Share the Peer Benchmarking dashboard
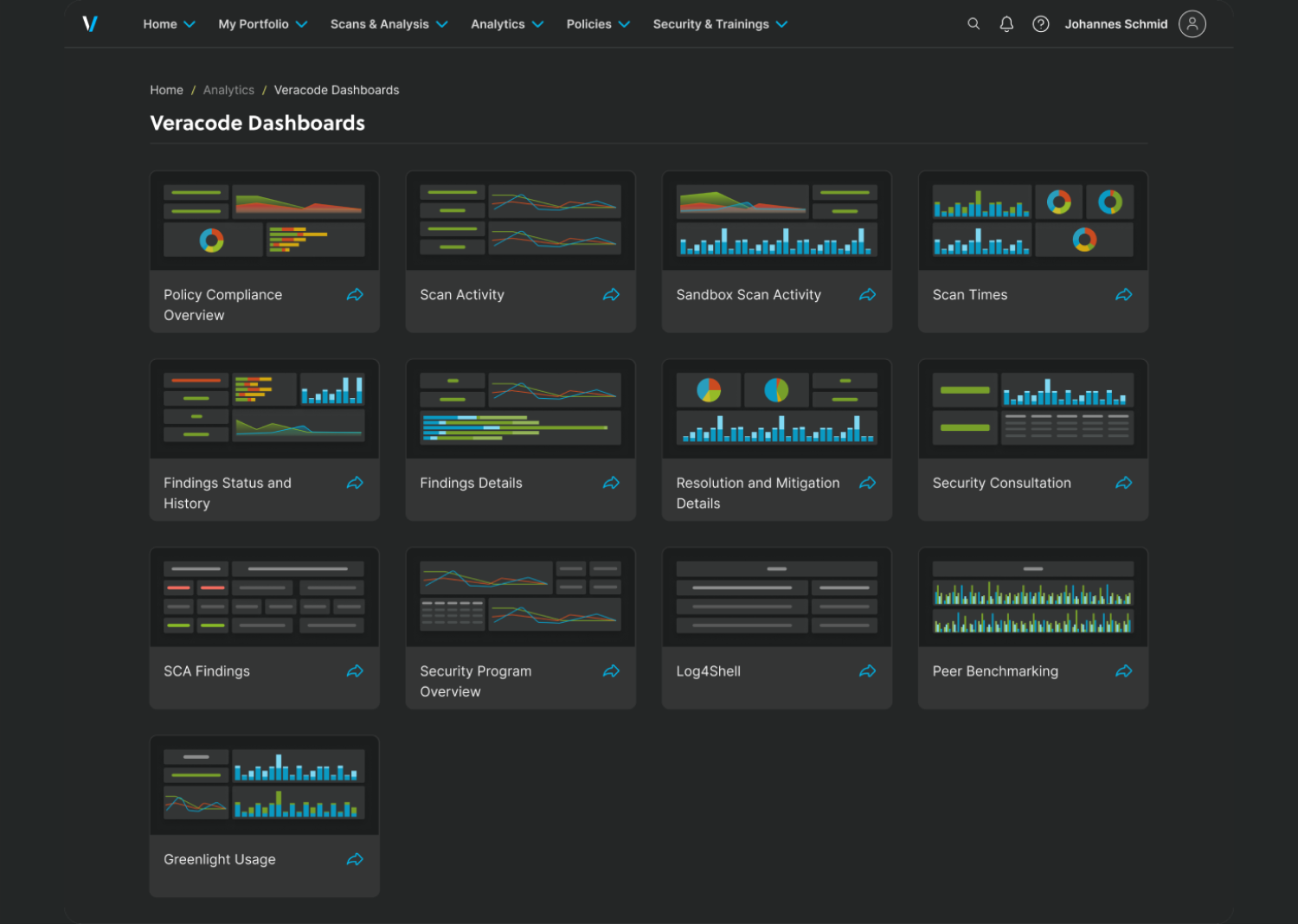The image size is (1298, 924). click(x=1123, y=671)
